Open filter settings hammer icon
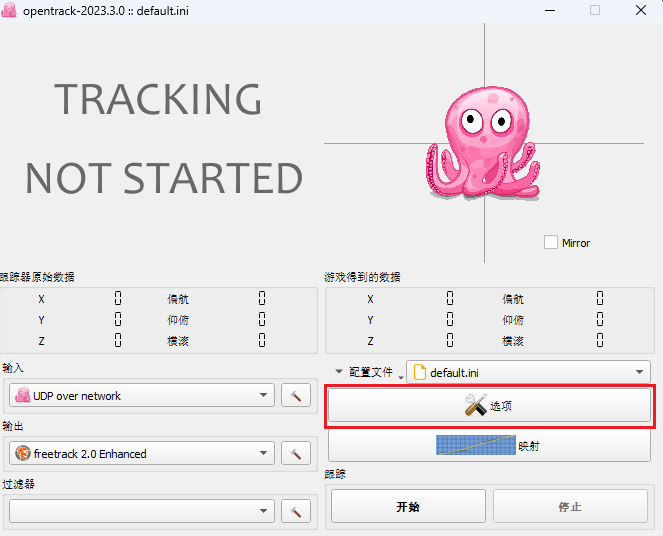Screen dimensions: 663x536 [x=296, y=511]
